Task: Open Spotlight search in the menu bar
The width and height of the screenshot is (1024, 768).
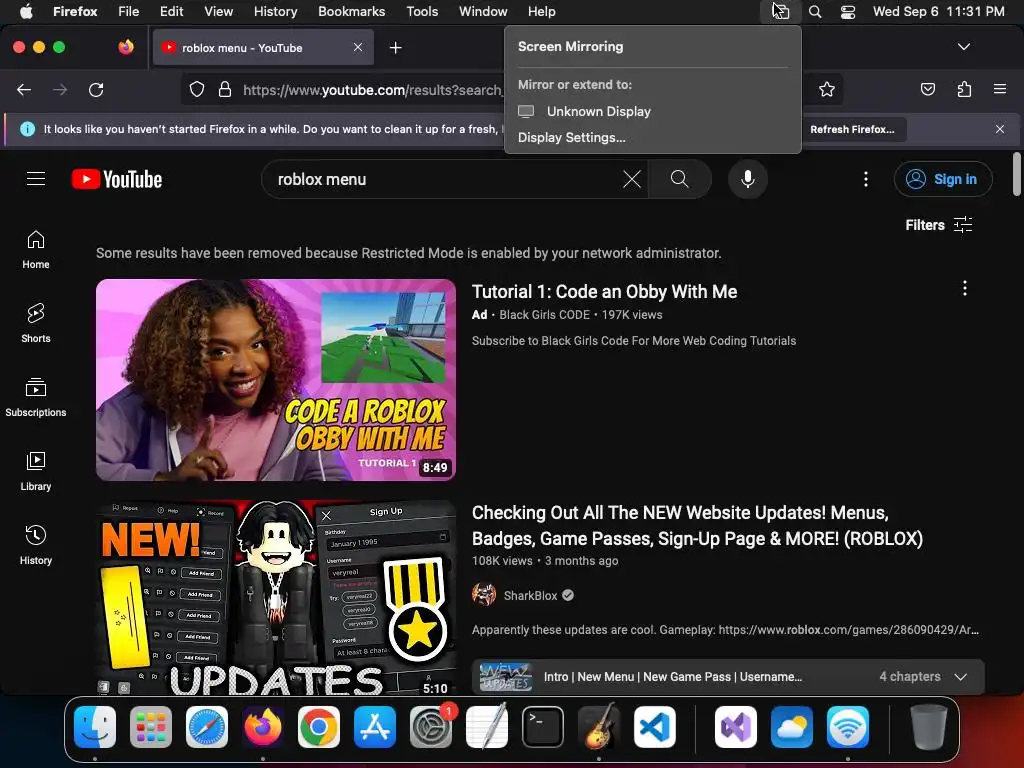Action: point(815,12)
